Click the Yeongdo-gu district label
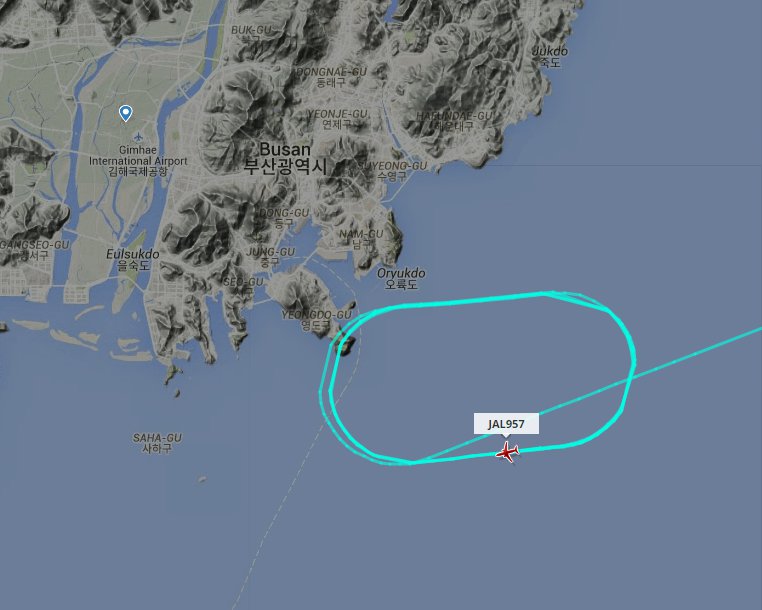762x610 pixels. (316, 320)
